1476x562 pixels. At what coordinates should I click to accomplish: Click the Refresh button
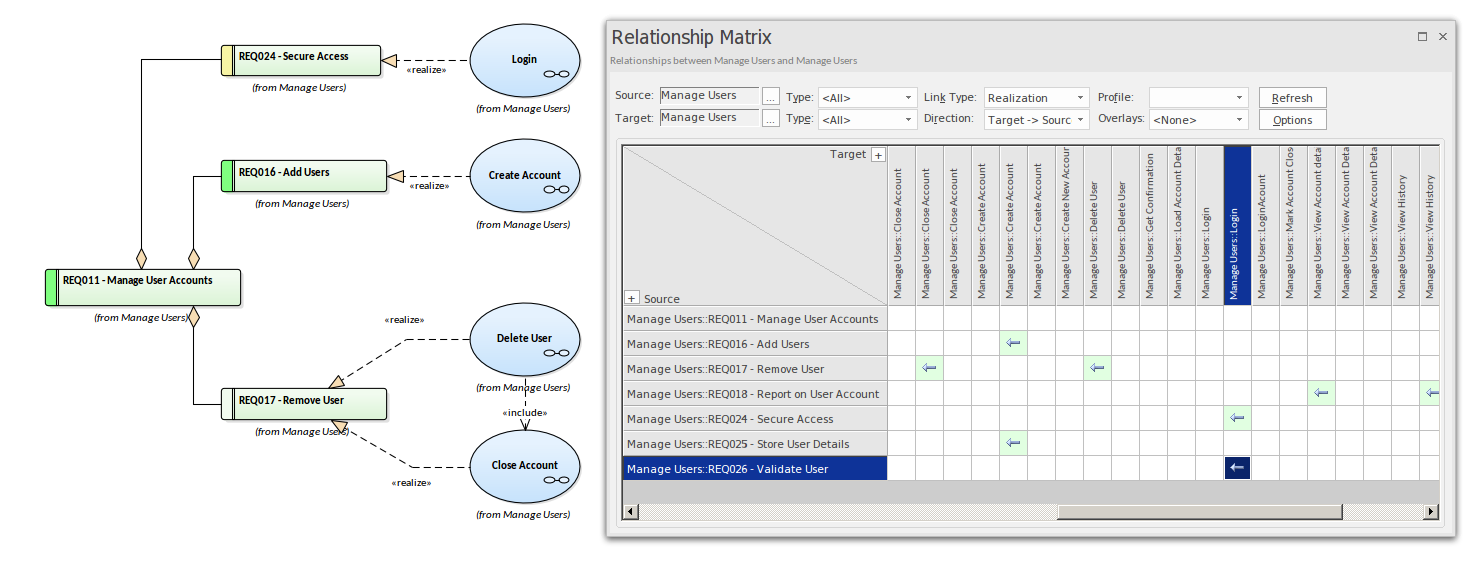point(1292,97)
